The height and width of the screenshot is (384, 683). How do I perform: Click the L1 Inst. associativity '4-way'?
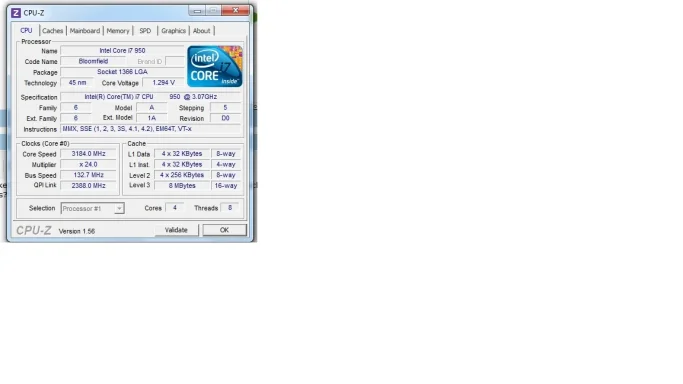click(226, 165)
